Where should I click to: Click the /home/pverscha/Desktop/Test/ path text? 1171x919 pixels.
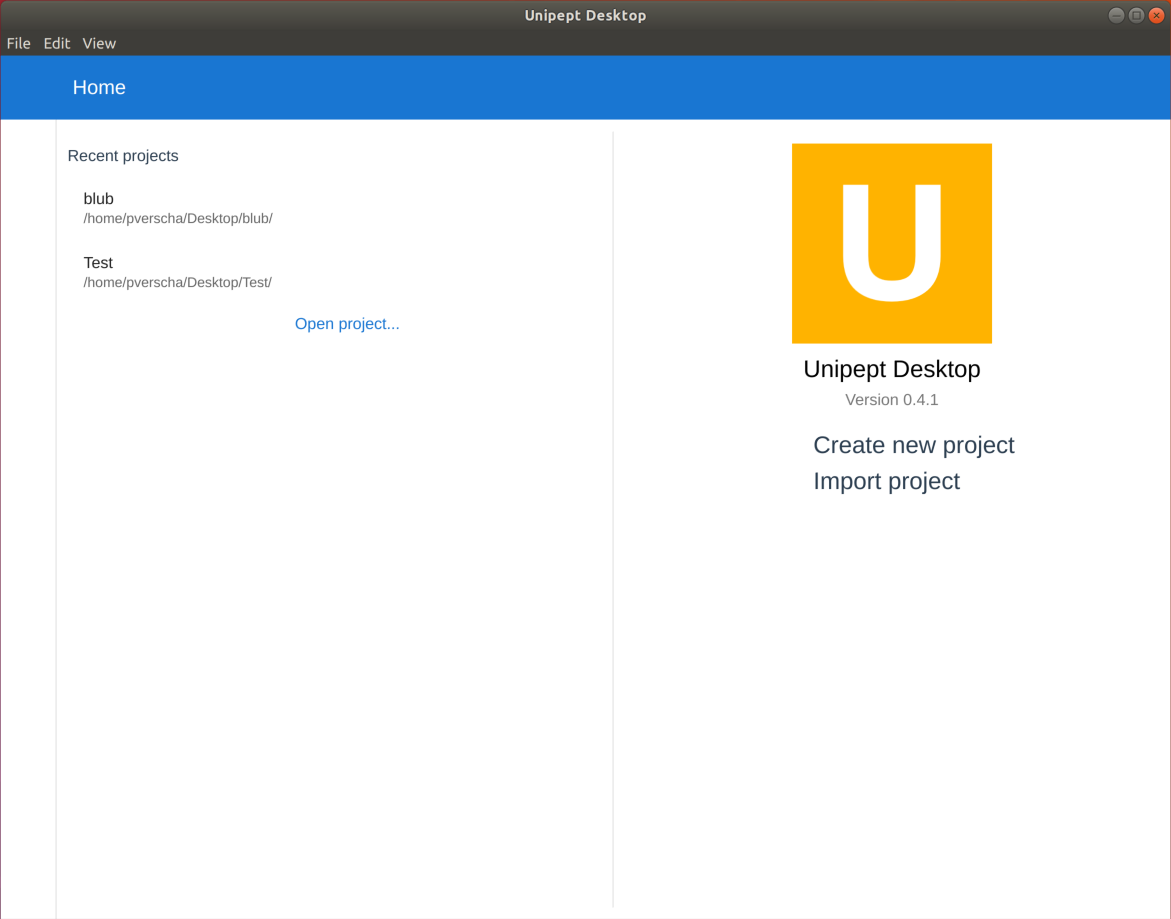(178, 283)
